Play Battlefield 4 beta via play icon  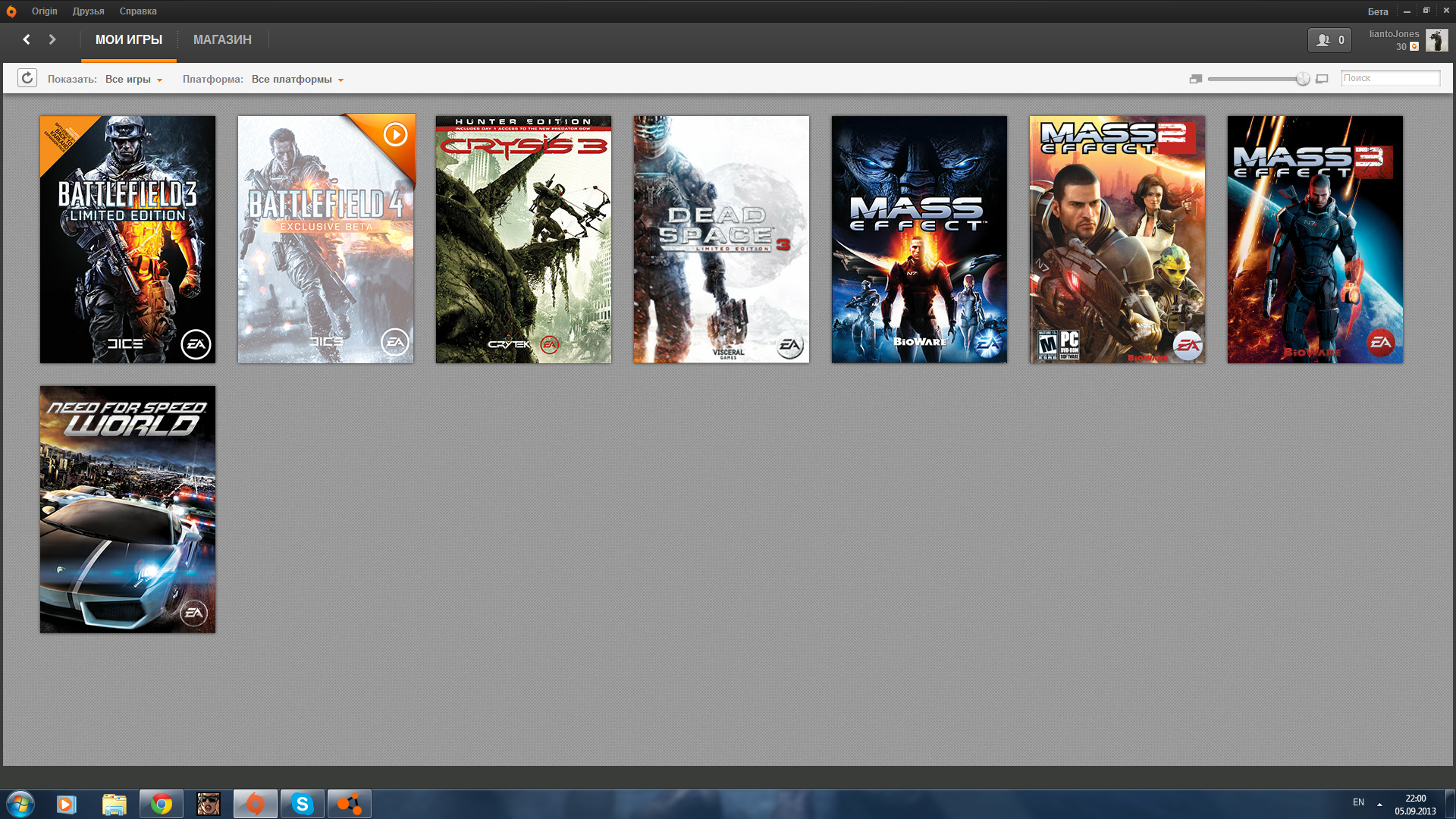(395, 135)
